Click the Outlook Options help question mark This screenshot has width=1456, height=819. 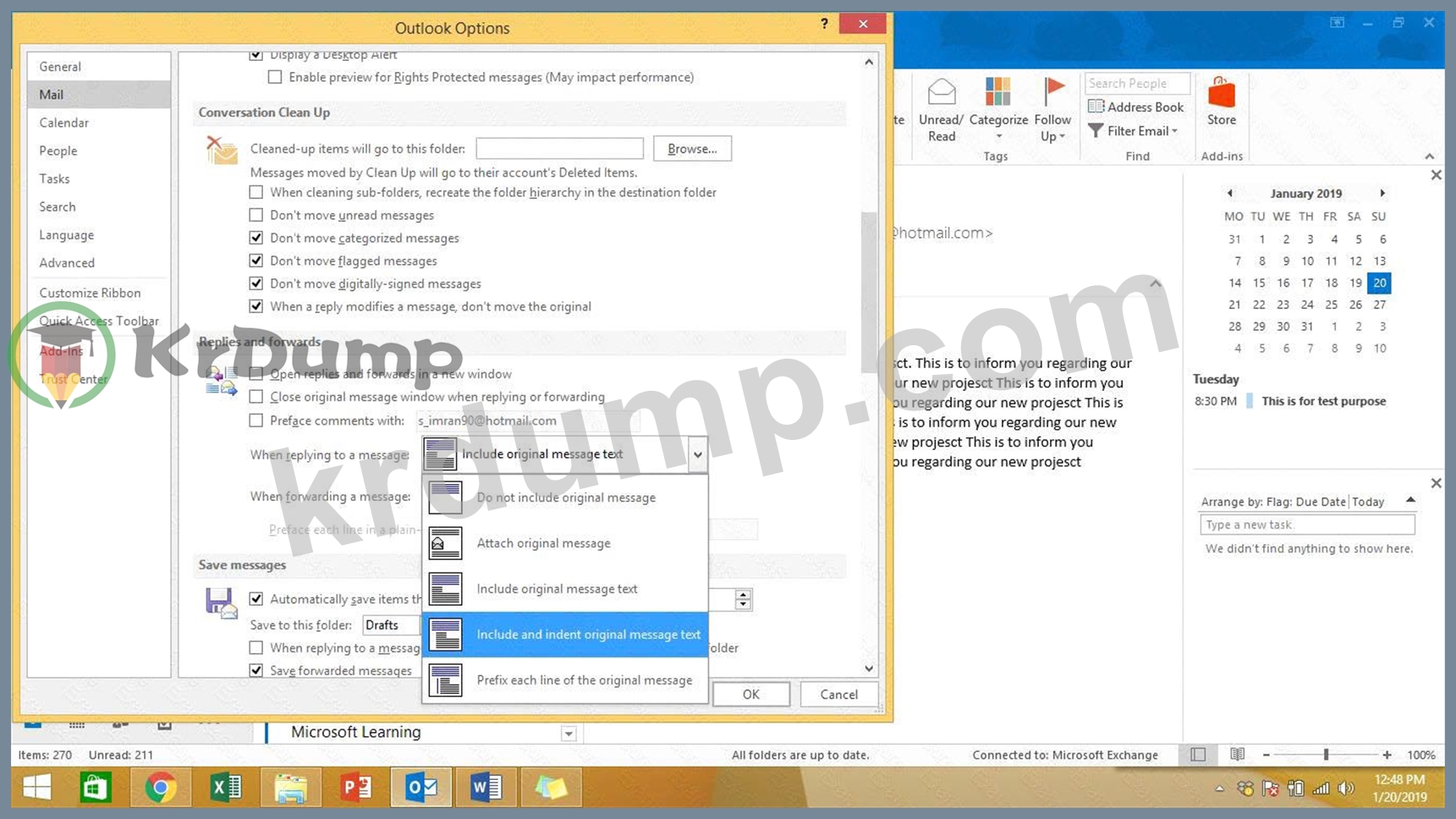[x=824, y=24]
